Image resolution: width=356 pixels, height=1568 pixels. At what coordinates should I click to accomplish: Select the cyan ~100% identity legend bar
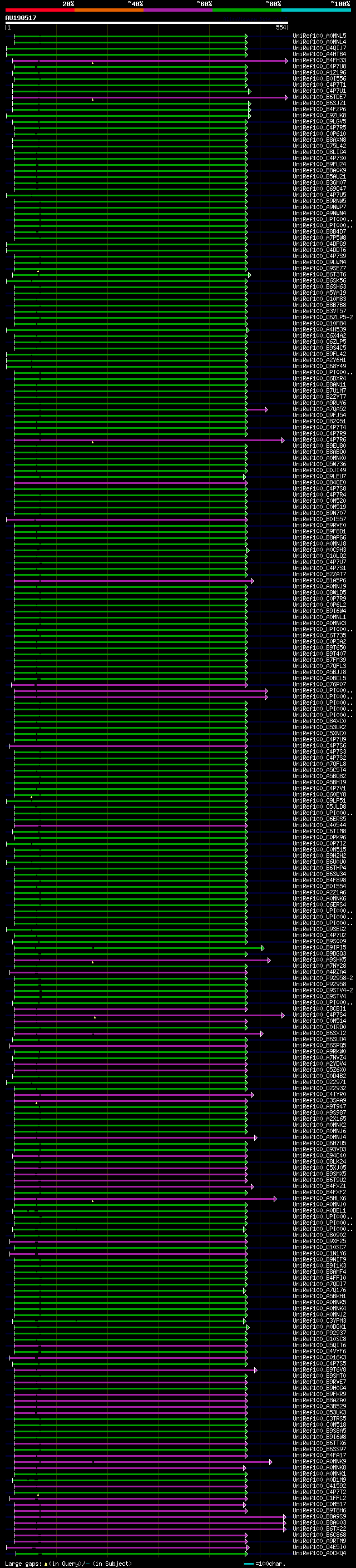pos(316,10)
